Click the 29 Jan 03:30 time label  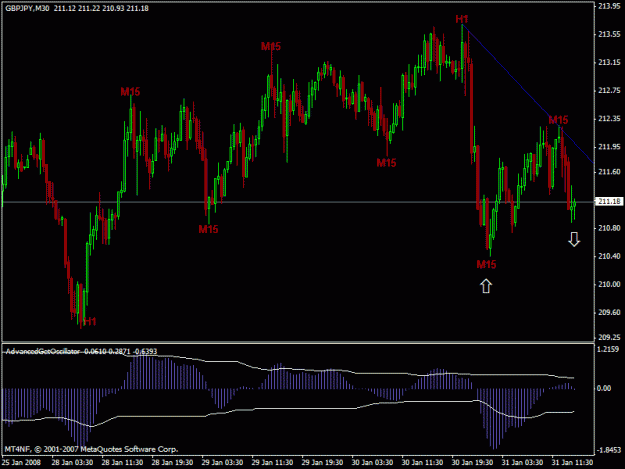tap(222, 462)
